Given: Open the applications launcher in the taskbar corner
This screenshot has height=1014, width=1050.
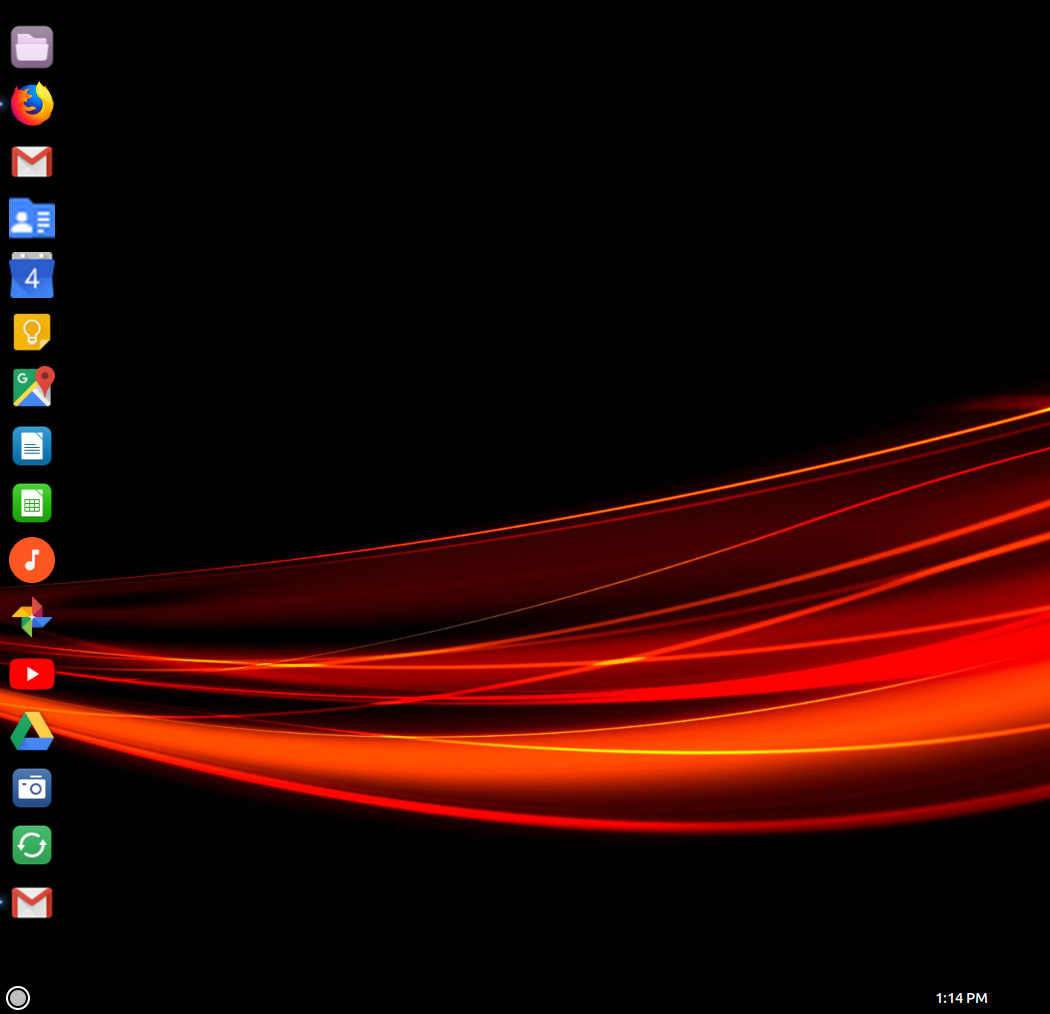Looking at the screenshot, I should pyautogui.click(x=18, y=997).
